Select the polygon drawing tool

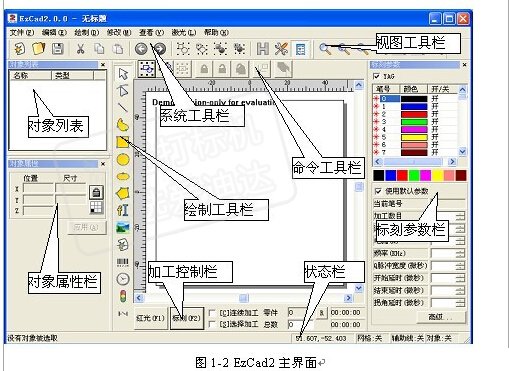[x=123, y=193]
